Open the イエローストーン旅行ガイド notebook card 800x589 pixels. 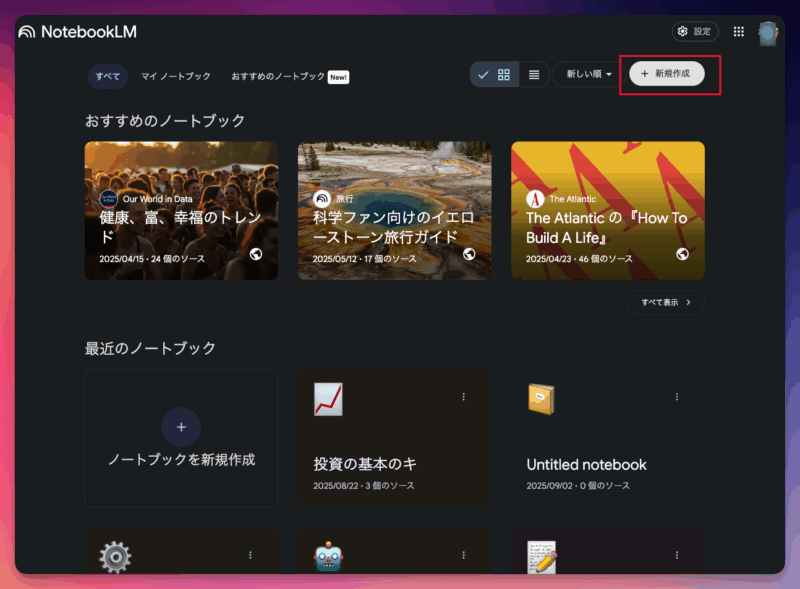coord(394,210)
